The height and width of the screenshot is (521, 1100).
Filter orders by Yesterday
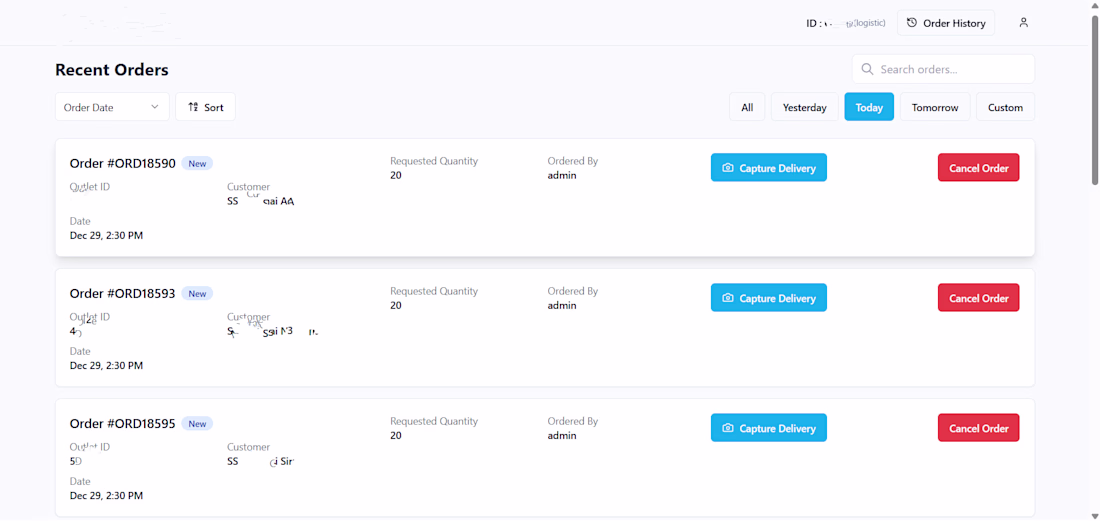804,107
